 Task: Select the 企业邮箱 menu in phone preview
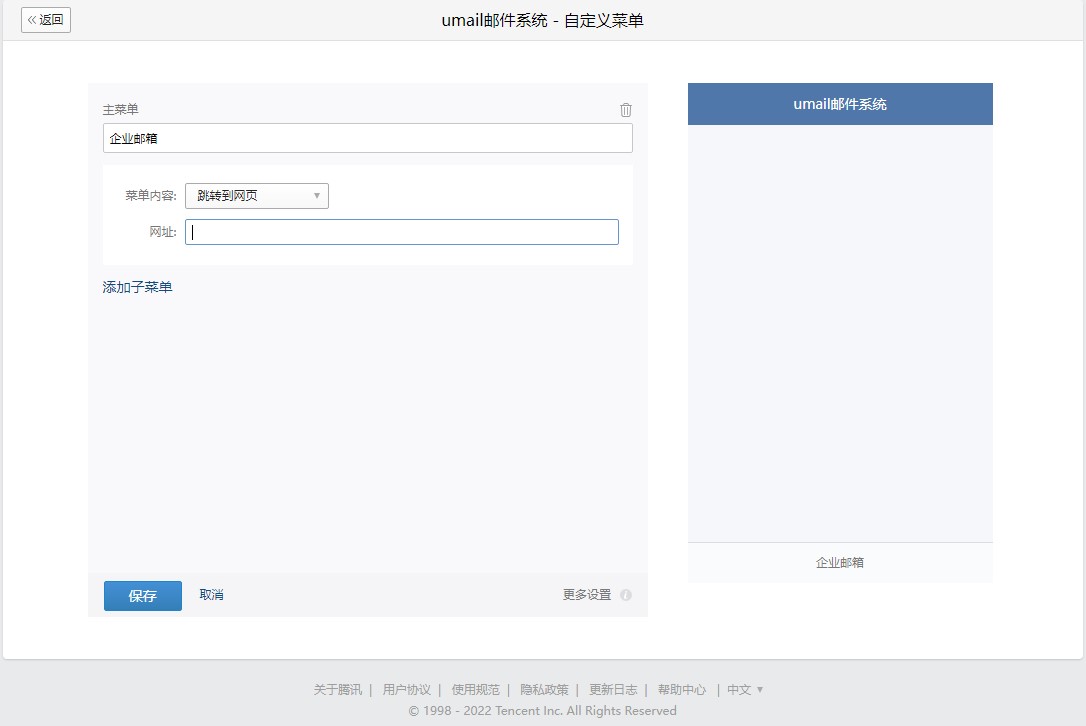click(x=840, y=562)
